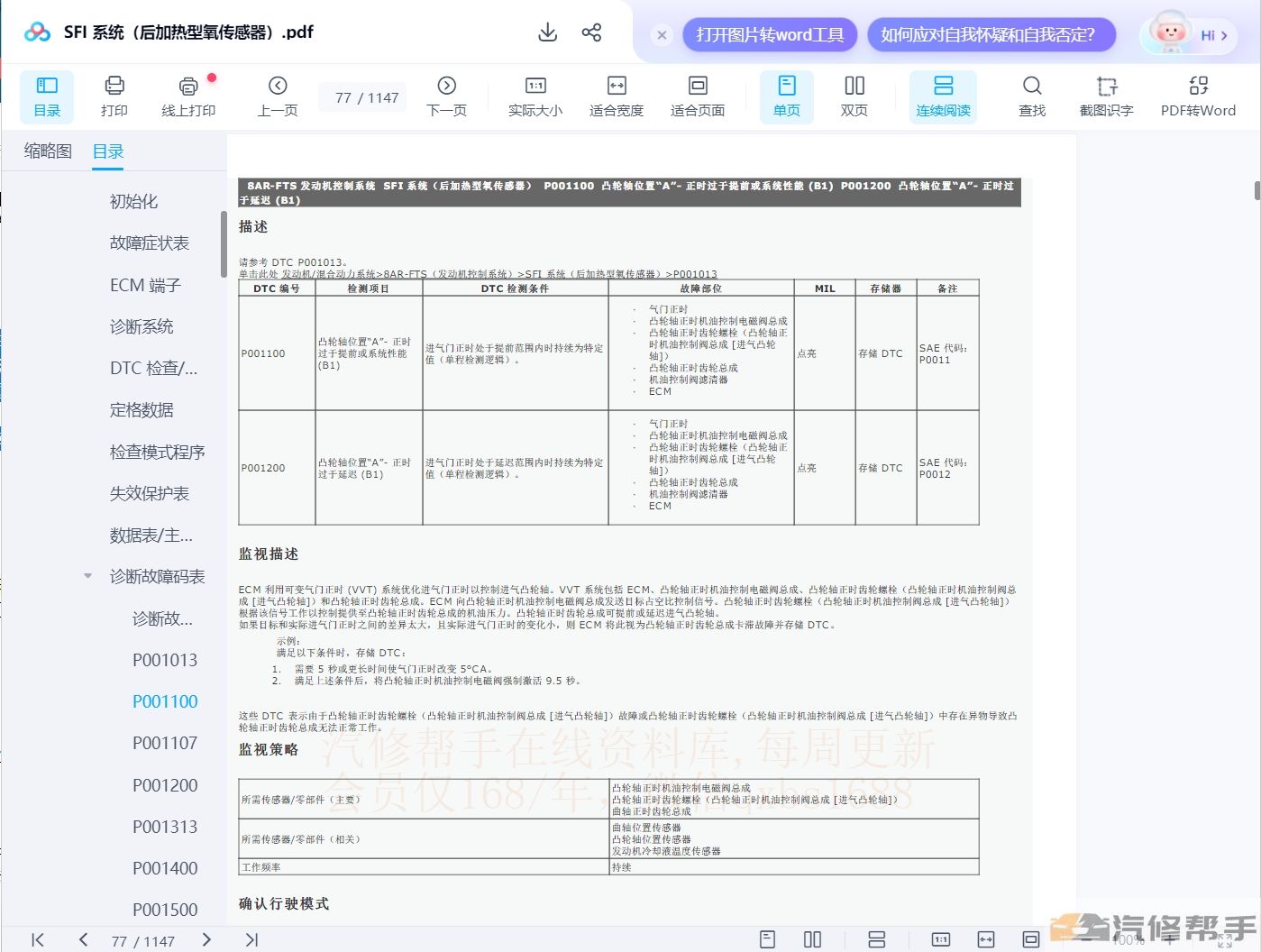The image size is (1261, 952).
Task: Open 截图识字 screenshot OCR tool
Action: (1107, 96)
